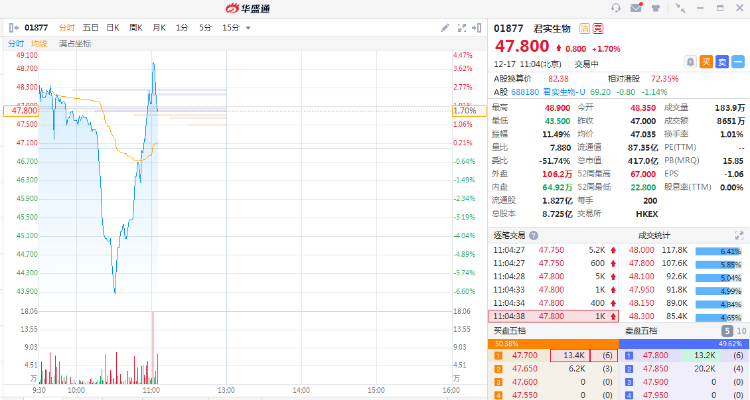
Task: Switch to 月K chart tab
Action: [159, 28]
